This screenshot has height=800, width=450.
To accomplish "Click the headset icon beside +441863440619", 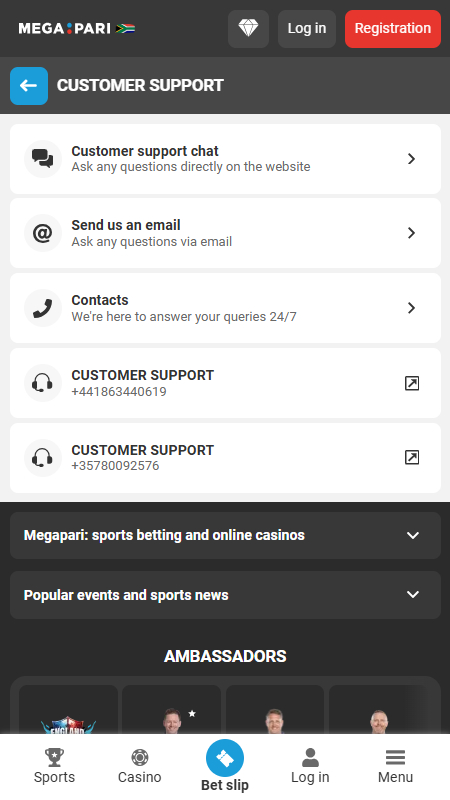I will pyautogui.click(x=43, y=383).
